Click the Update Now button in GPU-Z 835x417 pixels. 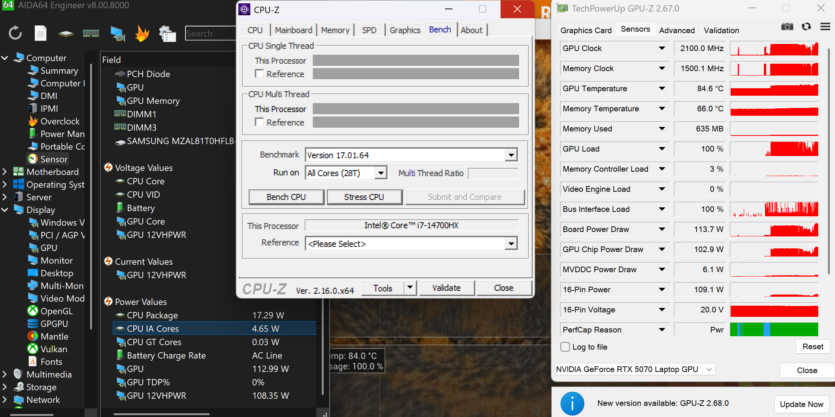[x=801, y=404]
